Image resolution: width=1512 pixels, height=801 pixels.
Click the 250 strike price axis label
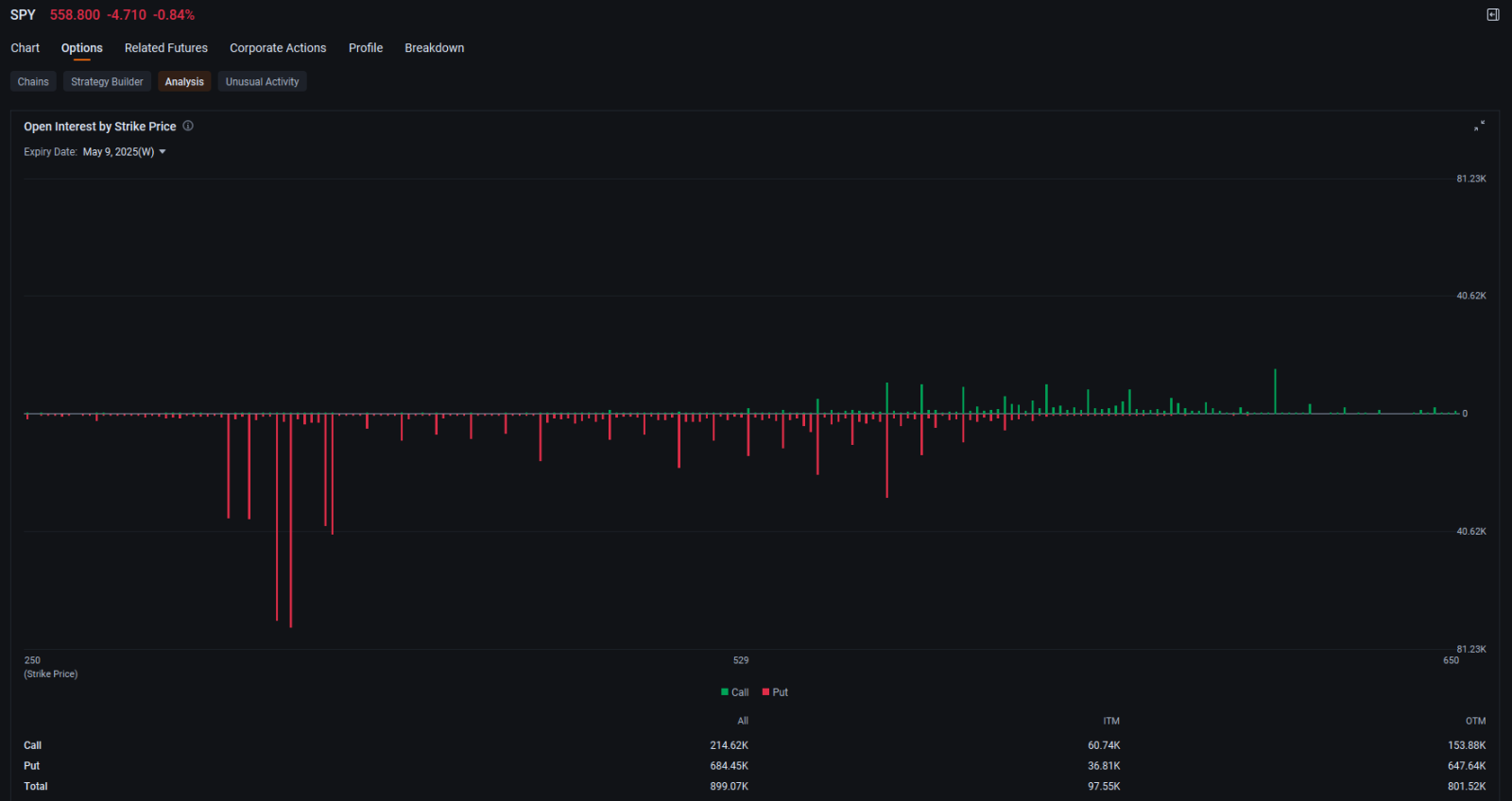[32, 660]
